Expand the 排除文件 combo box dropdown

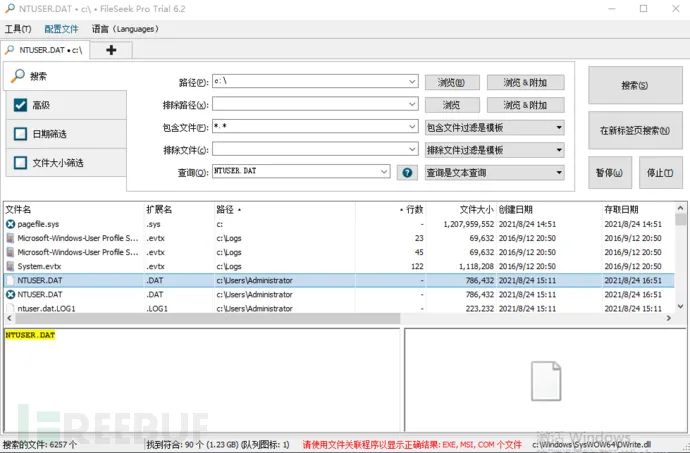coord(412,150)
